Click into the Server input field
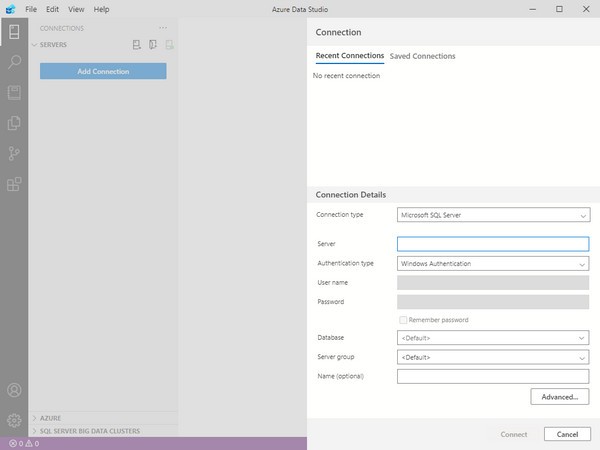 tap(493, 243)
